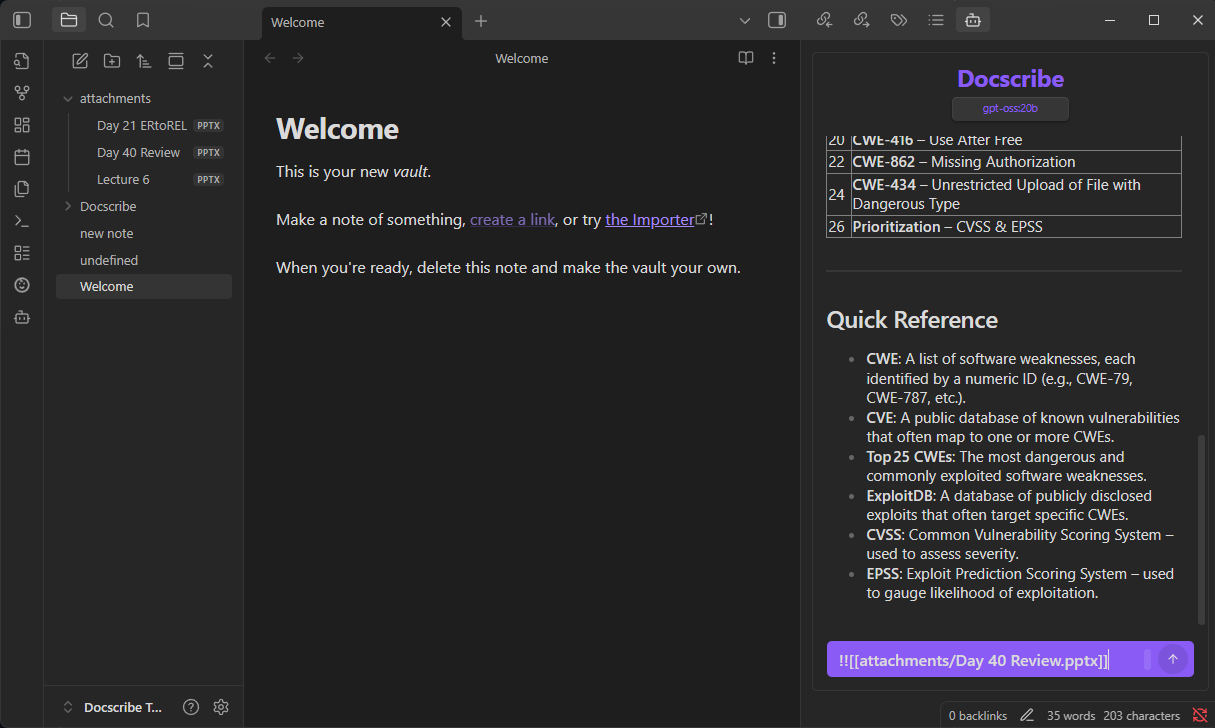Open quick switcher from the ribbon
1215x728 pixels.
coord(22,61)
